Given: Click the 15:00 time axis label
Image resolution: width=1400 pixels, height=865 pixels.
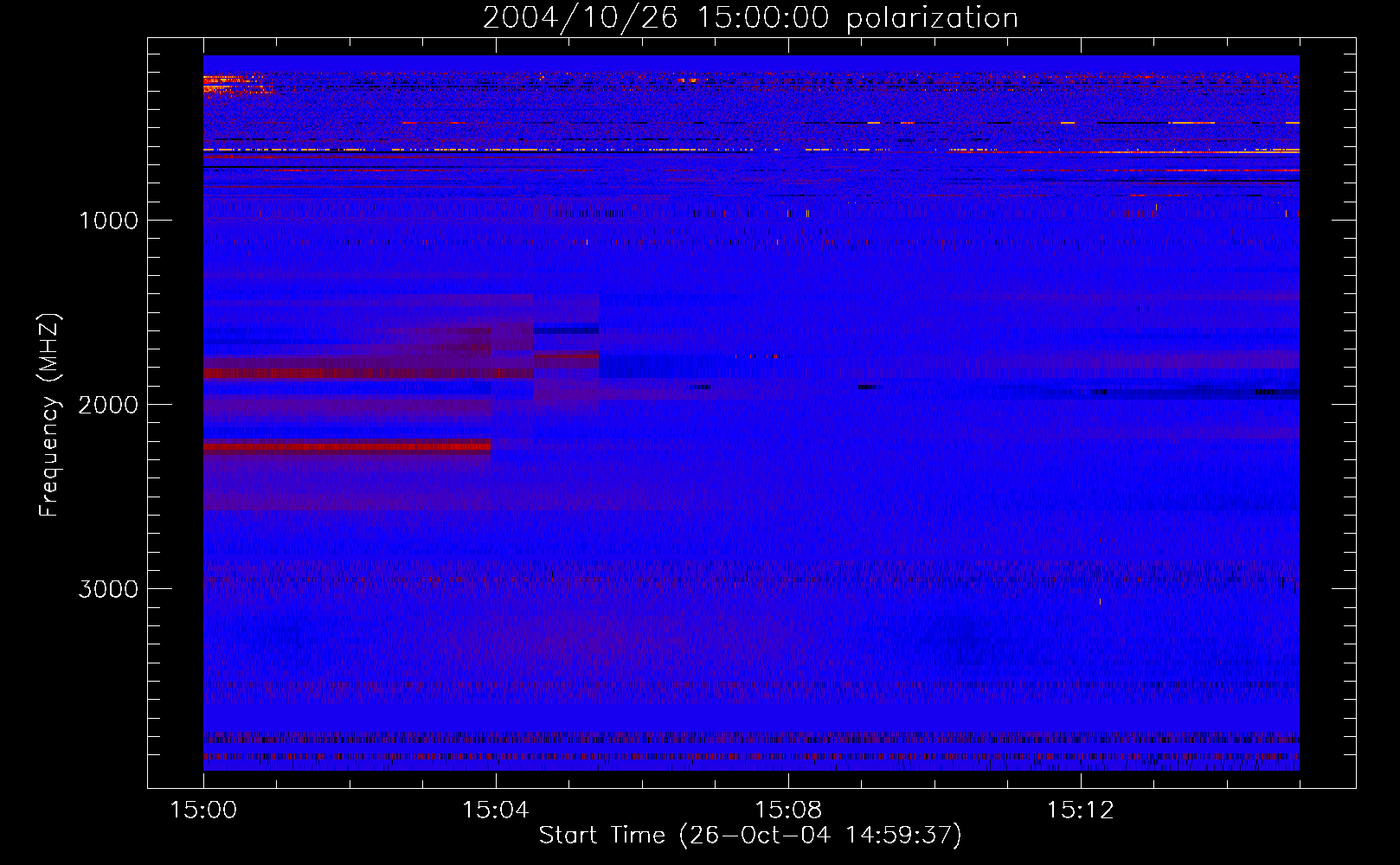Looking at the screenshot, I should (203, 811).
